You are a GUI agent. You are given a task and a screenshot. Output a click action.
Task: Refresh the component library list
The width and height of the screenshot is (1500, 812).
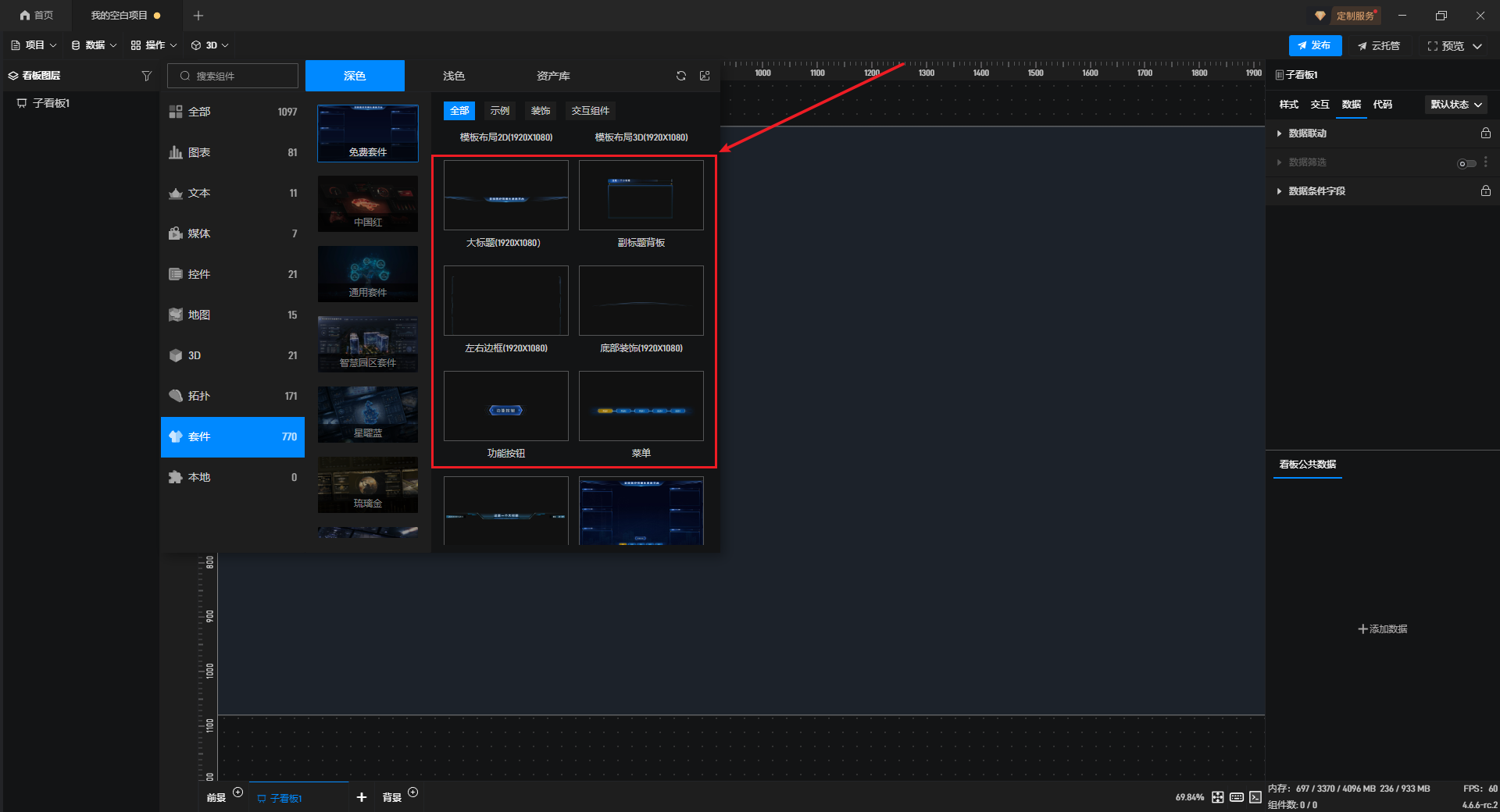point(681,76)
